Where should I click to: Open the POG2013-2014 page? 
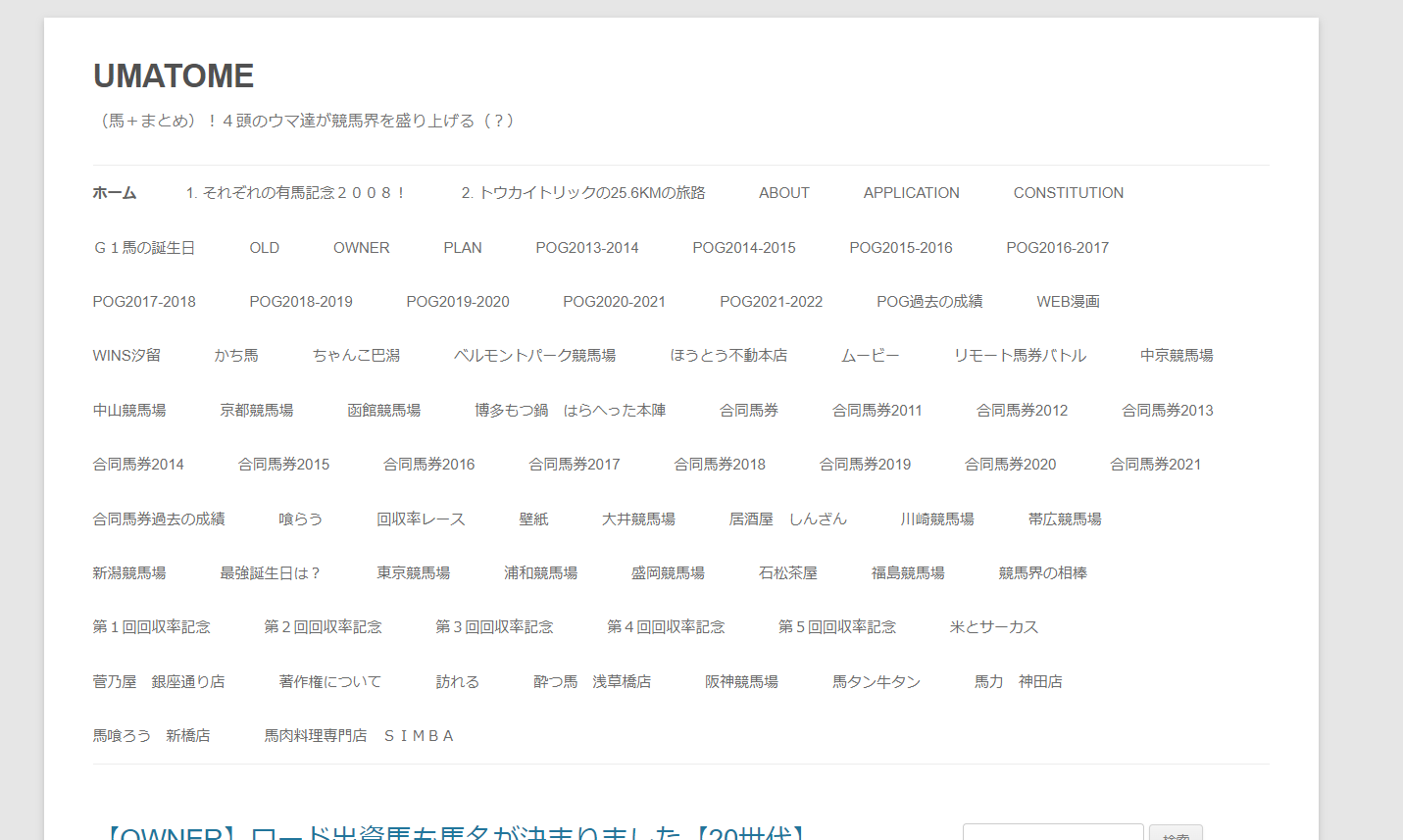pos(586,248)
